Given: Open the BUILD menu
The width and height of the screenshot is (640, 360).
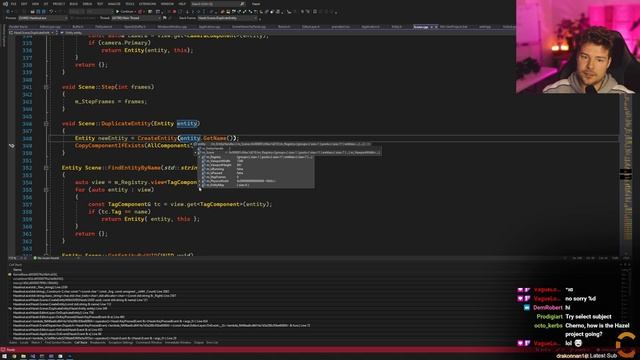Looking at the screenshot, I should point(73,4).
